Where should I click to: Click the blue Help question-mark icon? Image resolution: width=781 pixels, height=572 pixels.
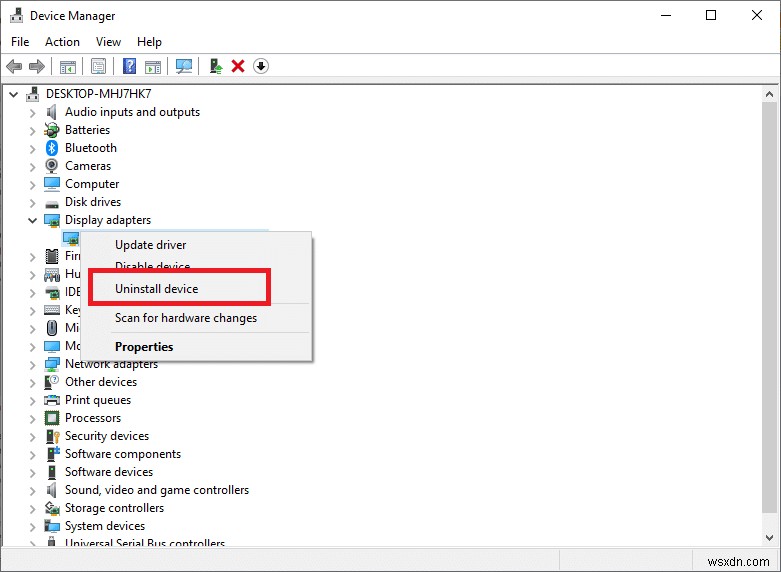(130, 66)
